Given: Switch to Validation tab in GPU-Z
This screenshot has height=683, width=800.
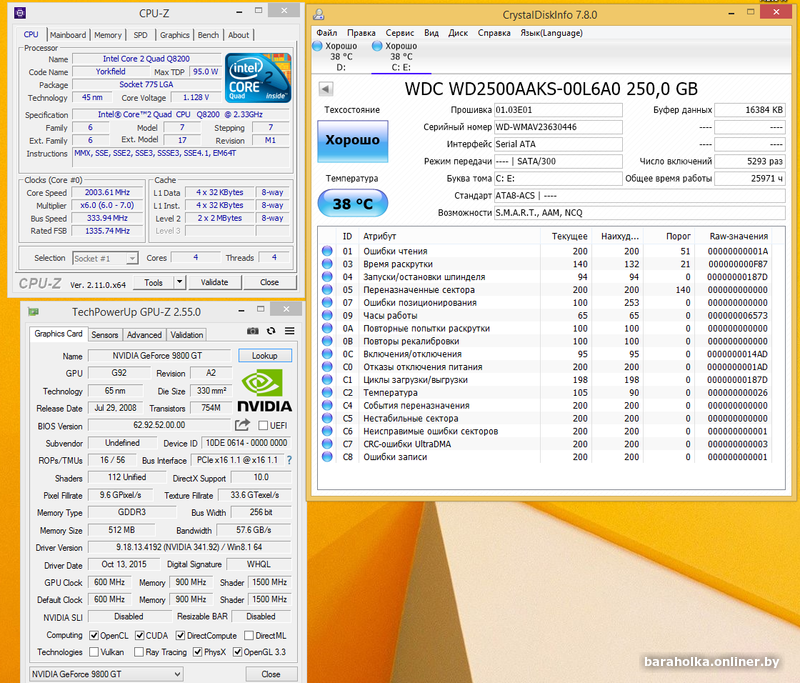Looking at the screenshot, I should 186,335.
